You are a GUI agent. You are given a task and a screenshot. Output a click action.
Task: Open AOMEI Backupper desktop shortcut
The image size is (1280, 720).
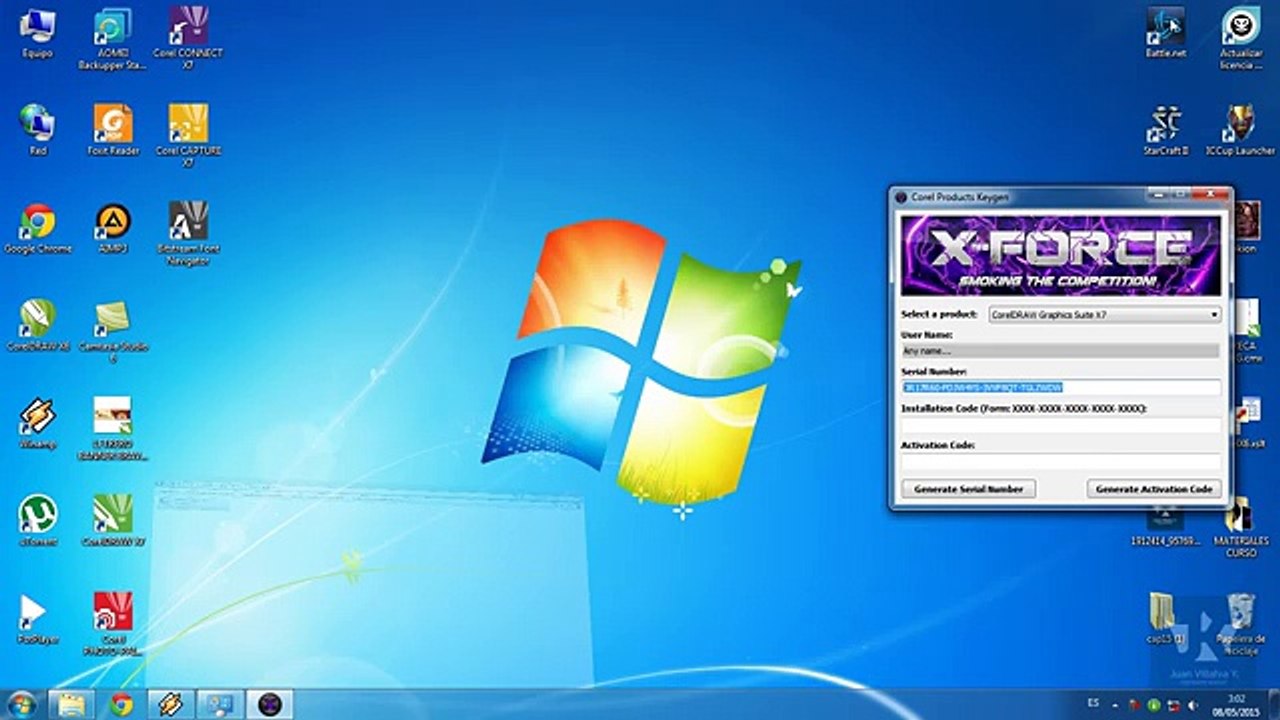(113, 40)
